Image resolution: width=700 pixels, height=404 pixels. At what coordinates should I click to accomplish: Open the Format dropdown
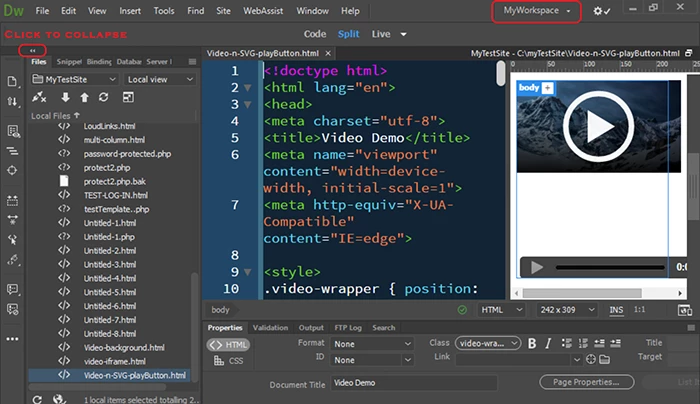(371, 344)
